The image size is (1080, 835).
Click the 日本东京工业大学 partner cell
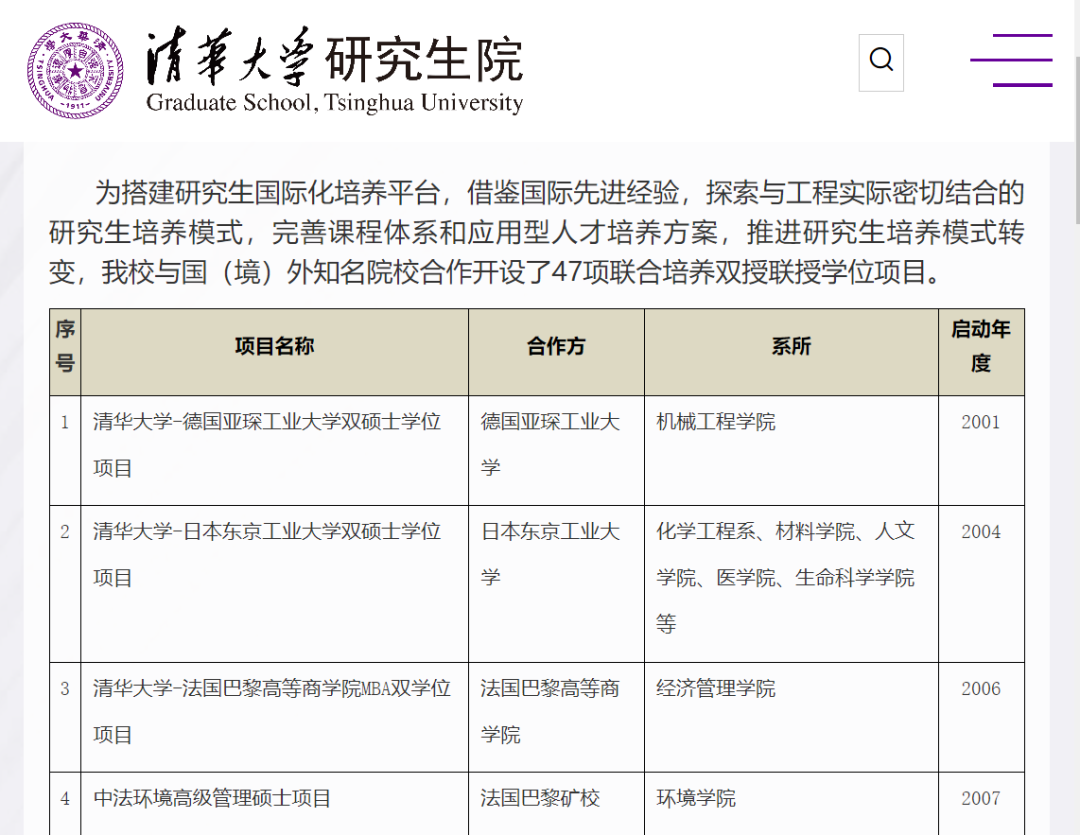557,584
